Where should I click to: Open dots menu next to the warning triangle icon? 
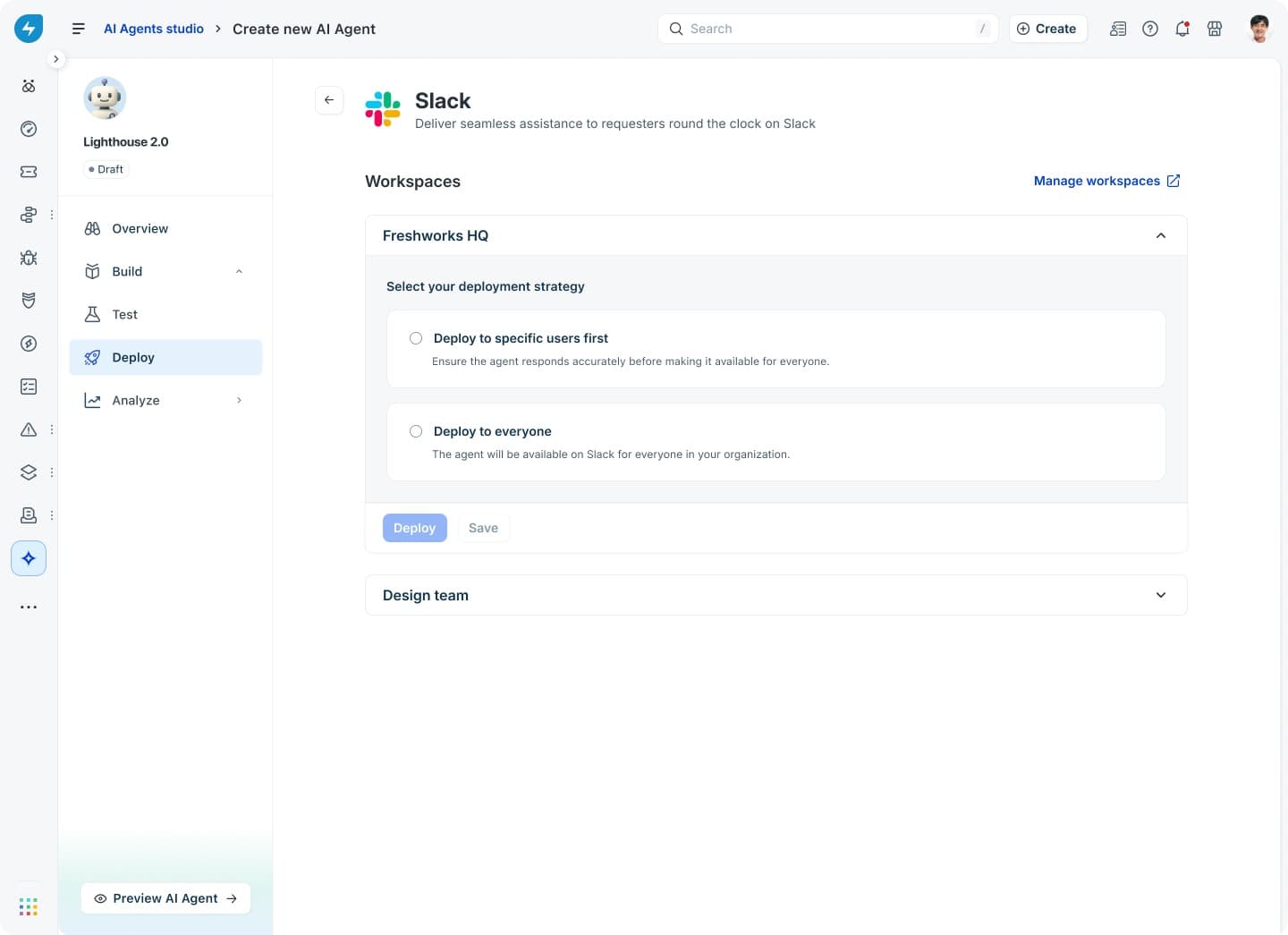coord(52,429)
